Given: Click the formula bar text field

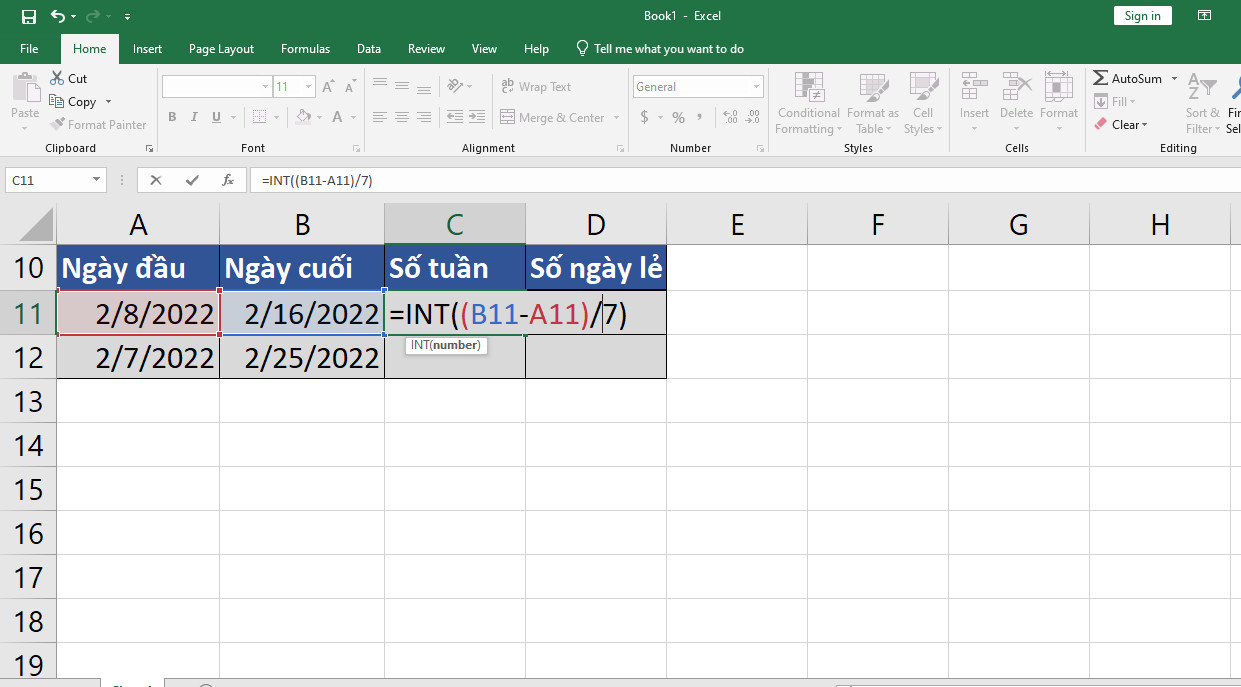Looking at the screenshot, I should pyautogui.click(x=745, y=180).
